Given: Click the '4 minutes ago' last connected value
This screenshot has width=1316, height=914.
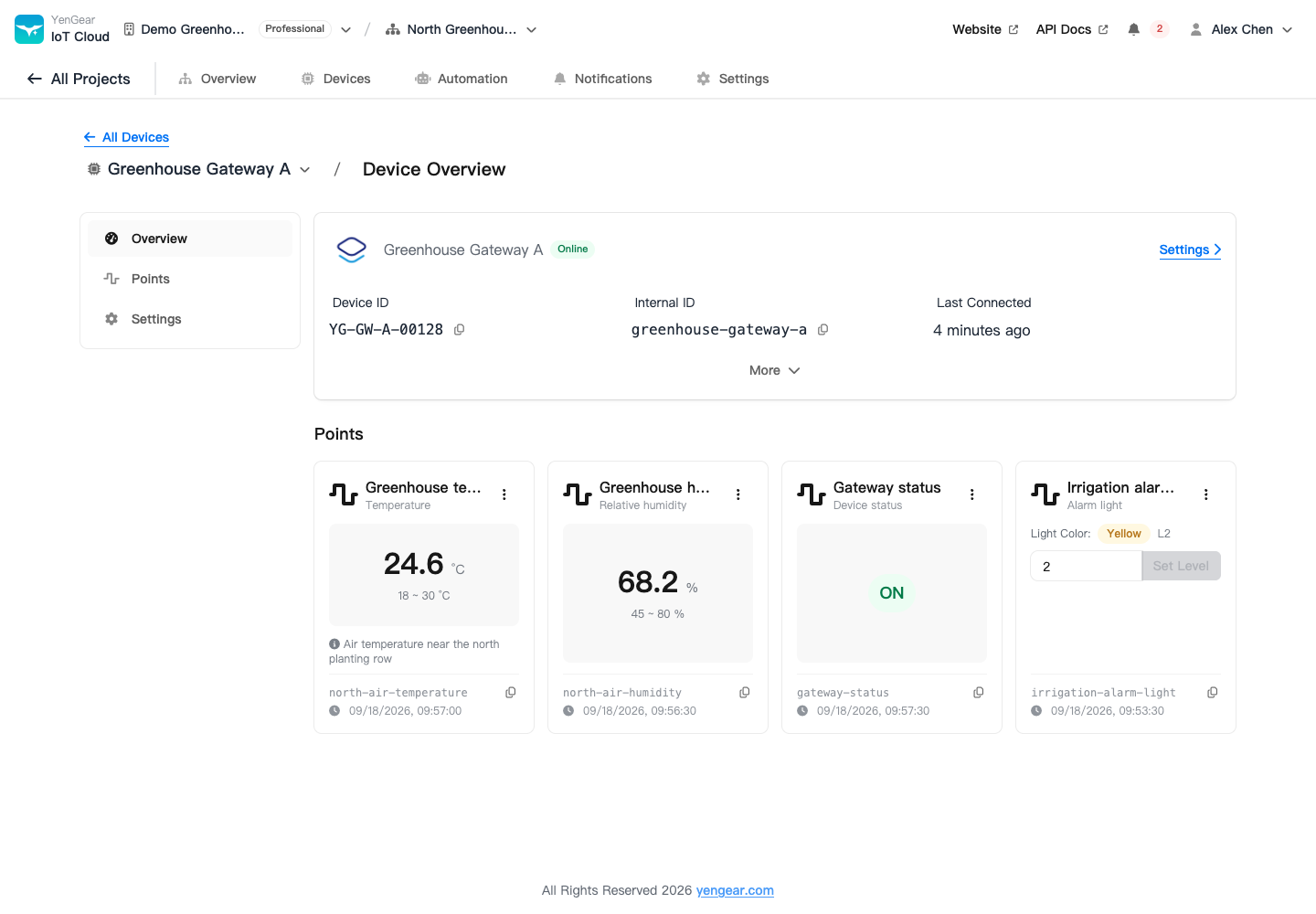Looking at the screenshot, I should [x=982, y=330].
